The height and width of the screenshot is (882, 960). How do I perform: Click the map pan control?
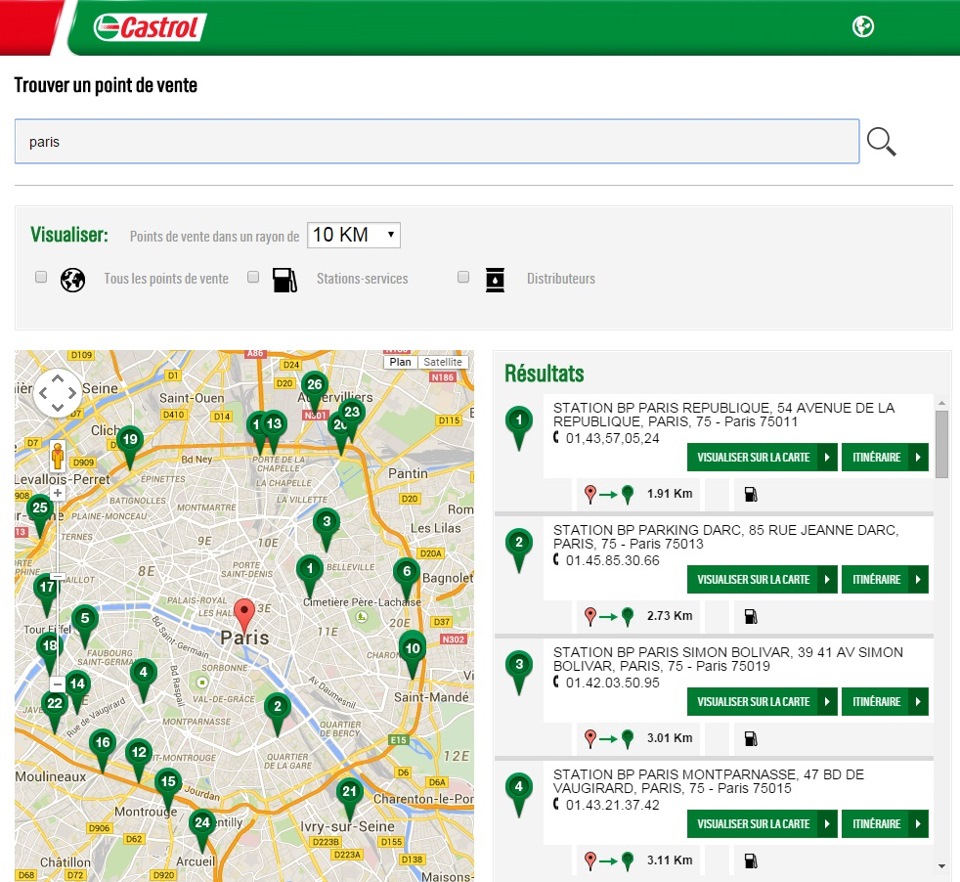(58, 393)
